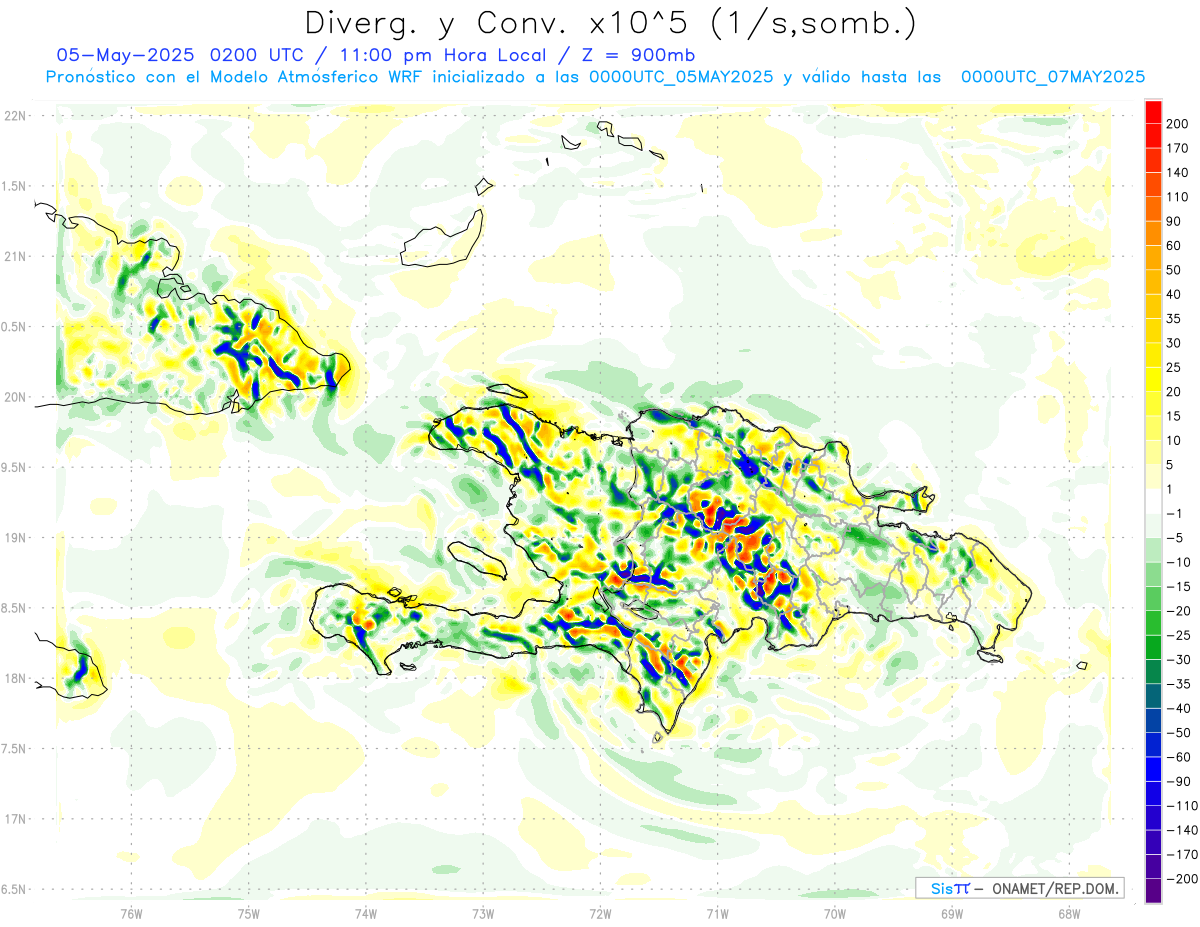Click the 7.5N latitude label
Image resolution: width=1200 pixels, height=927 pixels.
pyautogui.click(x=15, y=748)
